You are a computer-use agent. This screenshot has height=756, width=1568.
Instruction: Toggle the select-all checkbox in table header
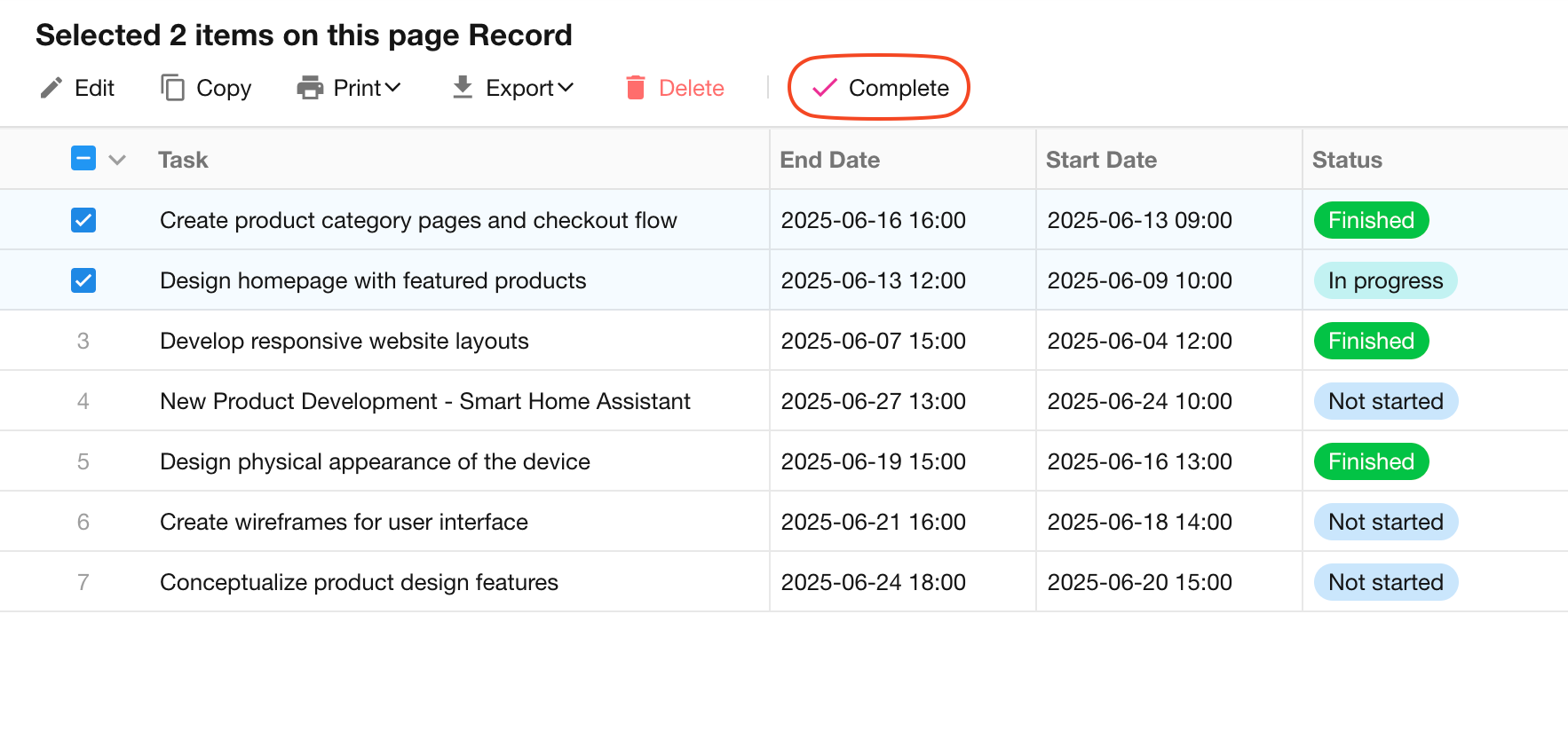(83, 159)
